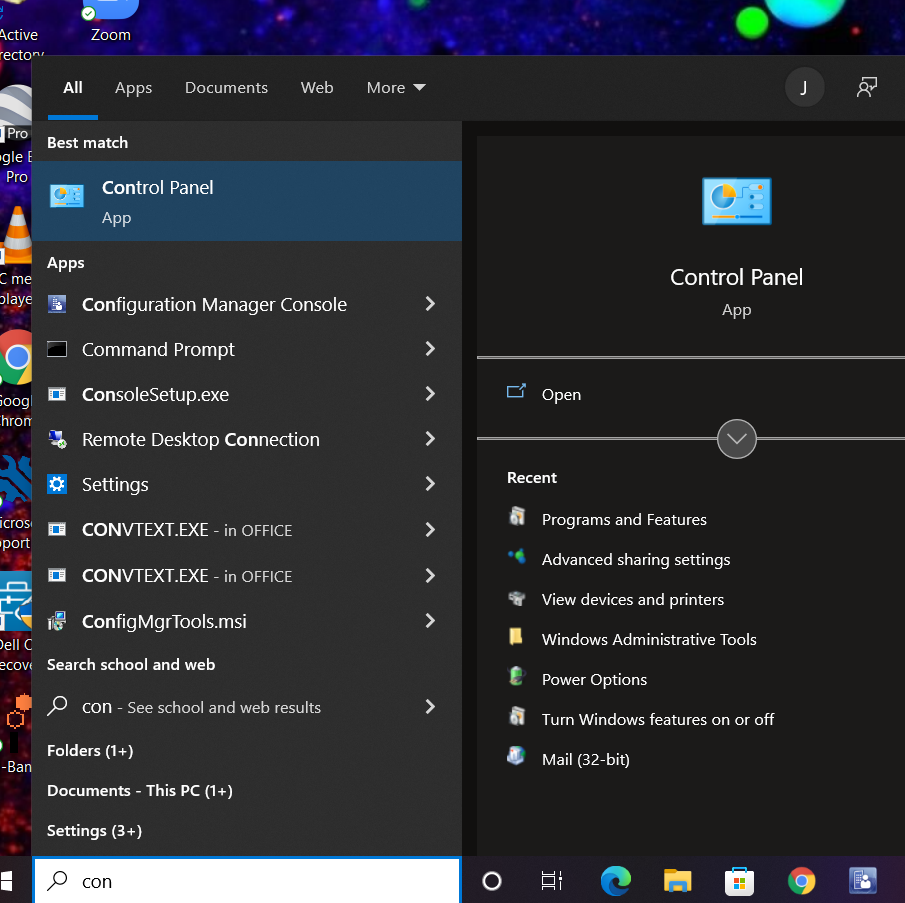The height and width of the screenshot is (903, 905).
Task: Click the Command Prompt icon
Action: [x=57, y=349]
